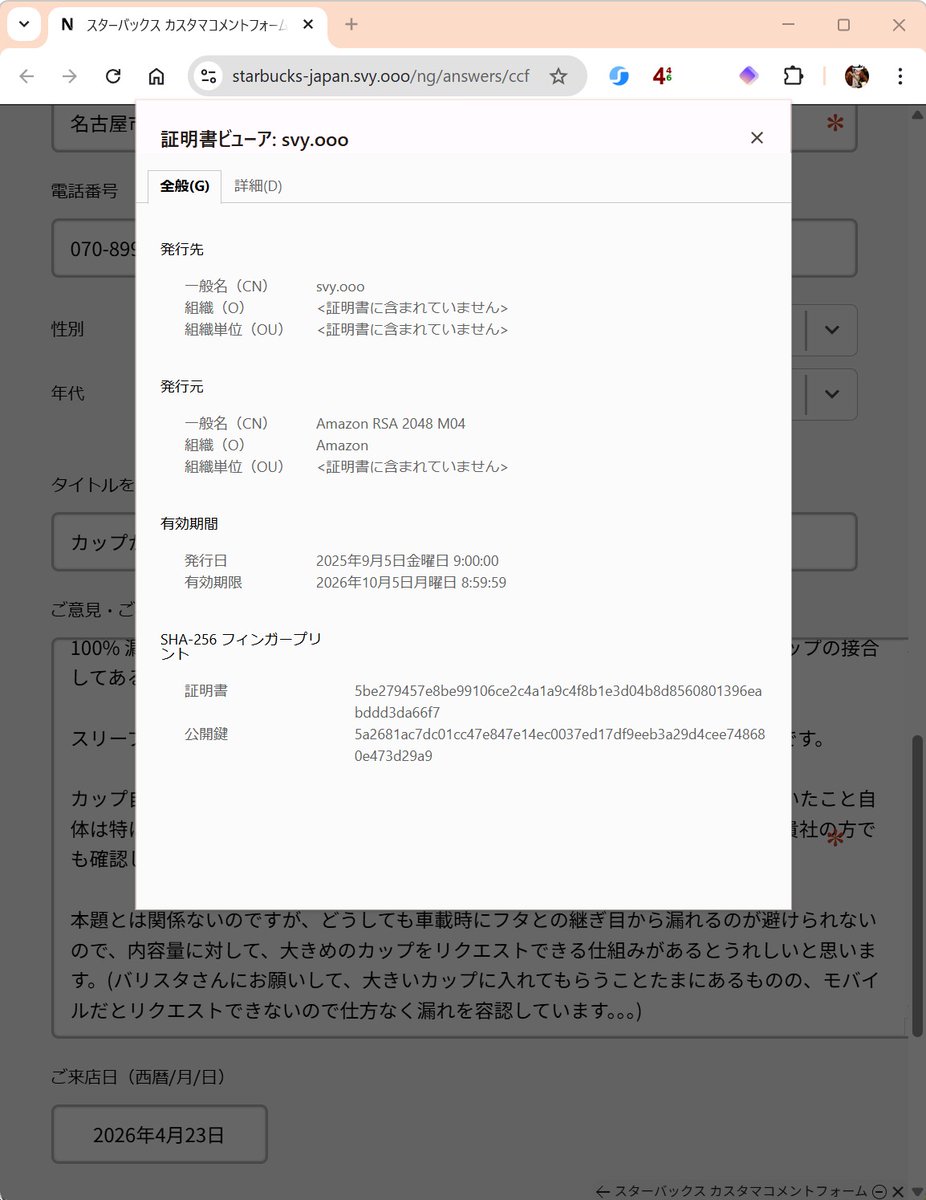Click the 有効期間 section heading
This screenshot has width=926, height=1200.
click(x=189, y=523)
